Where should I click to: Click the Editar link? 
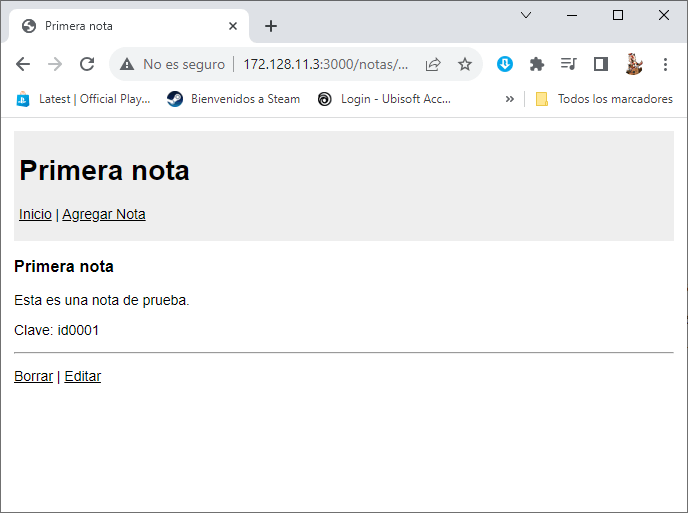click(82, 376)
